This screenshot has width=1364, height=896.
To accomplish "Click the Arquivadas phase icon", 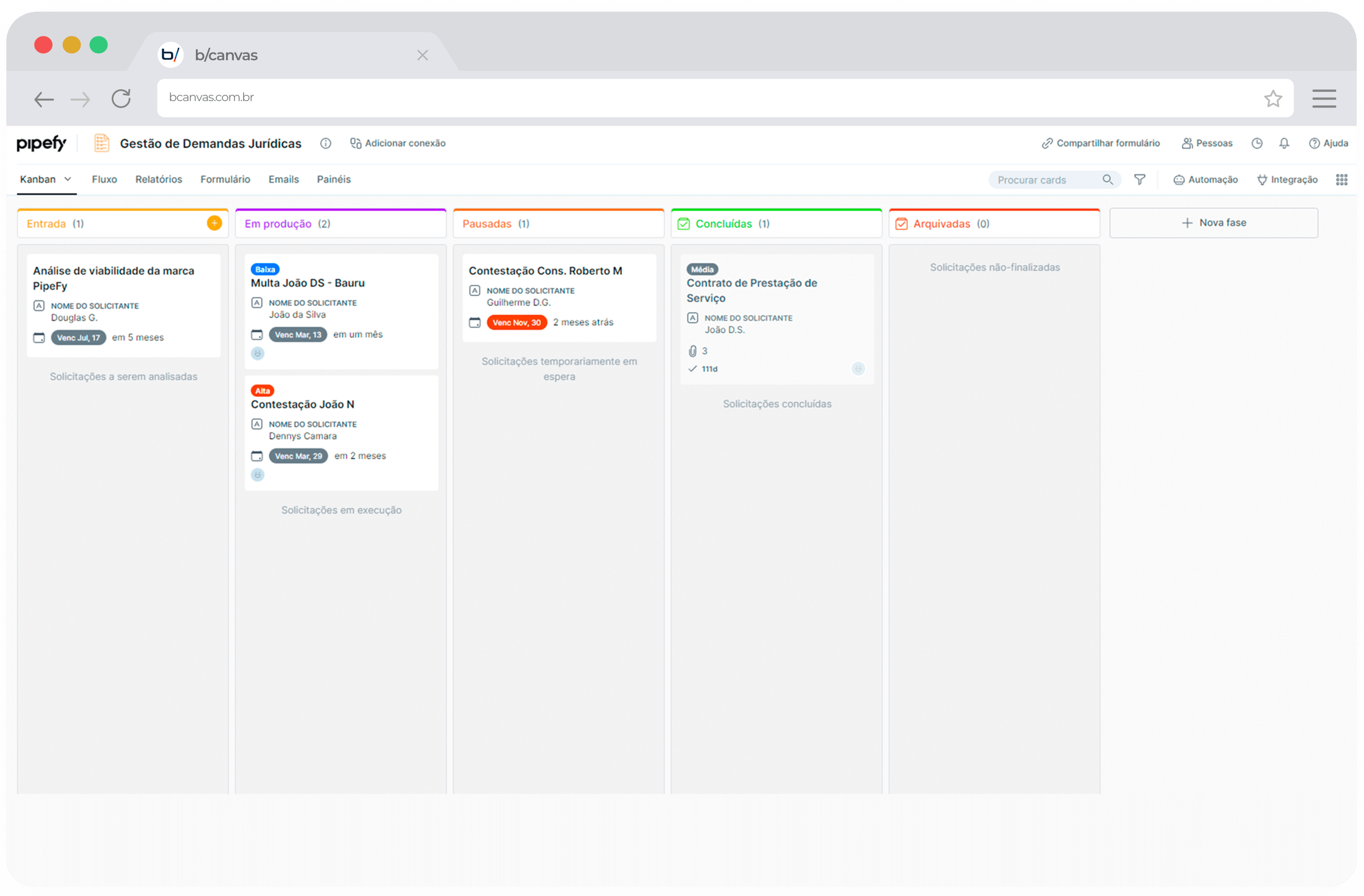I will (902, 224).
